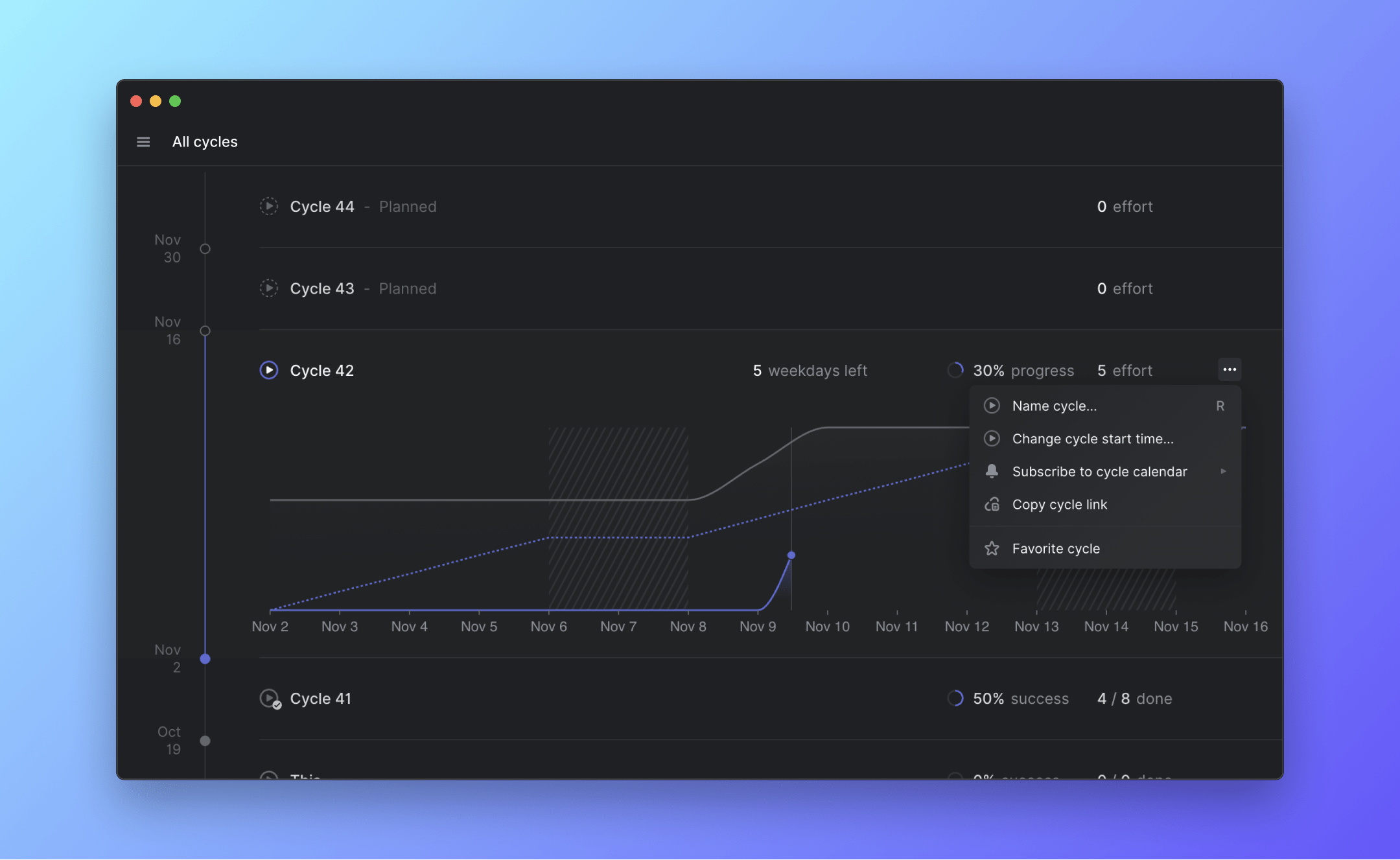Toggle the three-dot Cycle 42 options button
The height and width of the screenshot is (860, 1400).
(1230, 369)
